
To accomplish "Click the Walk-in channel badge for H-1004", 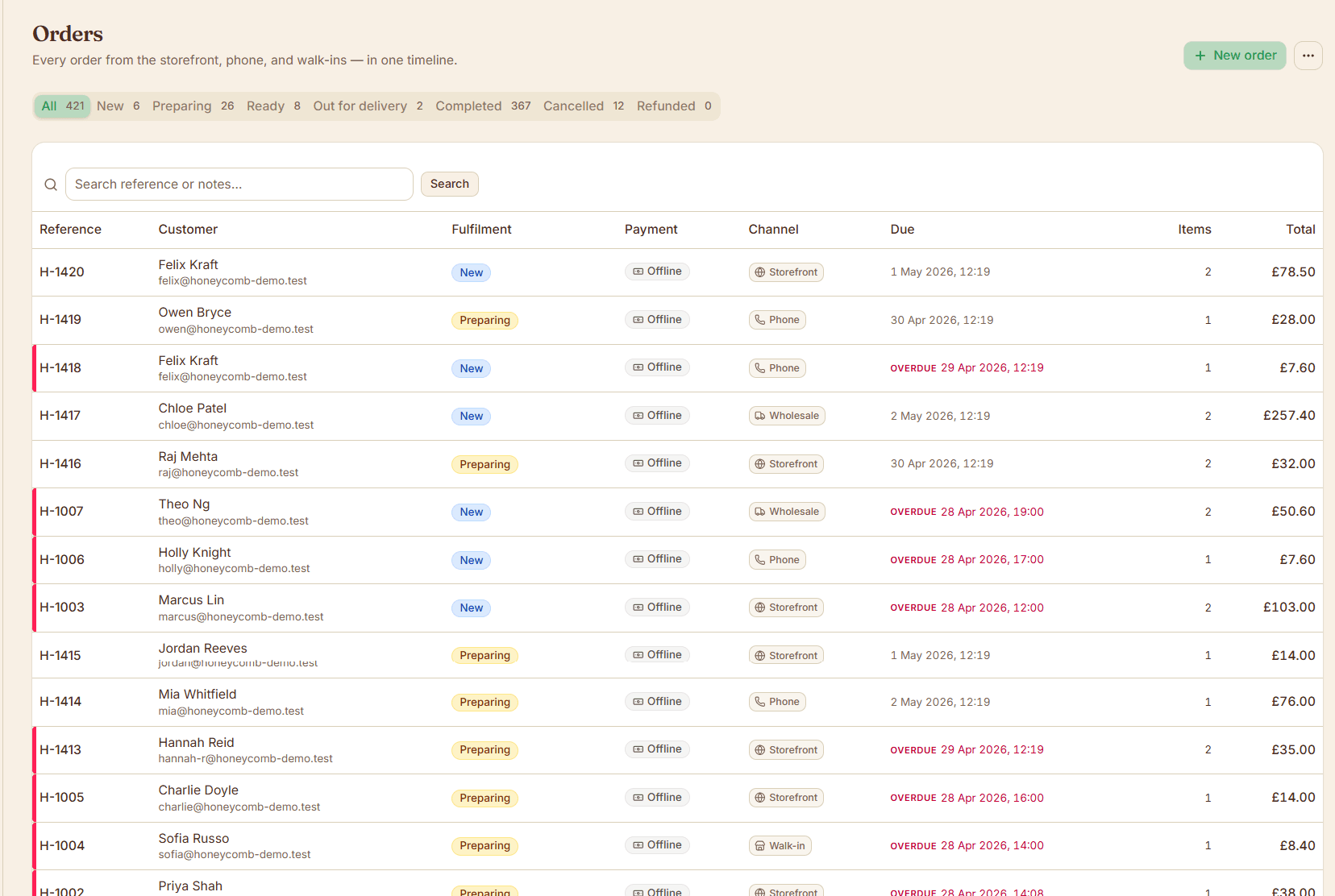I will pyautogui.click(x=780, y=846).
